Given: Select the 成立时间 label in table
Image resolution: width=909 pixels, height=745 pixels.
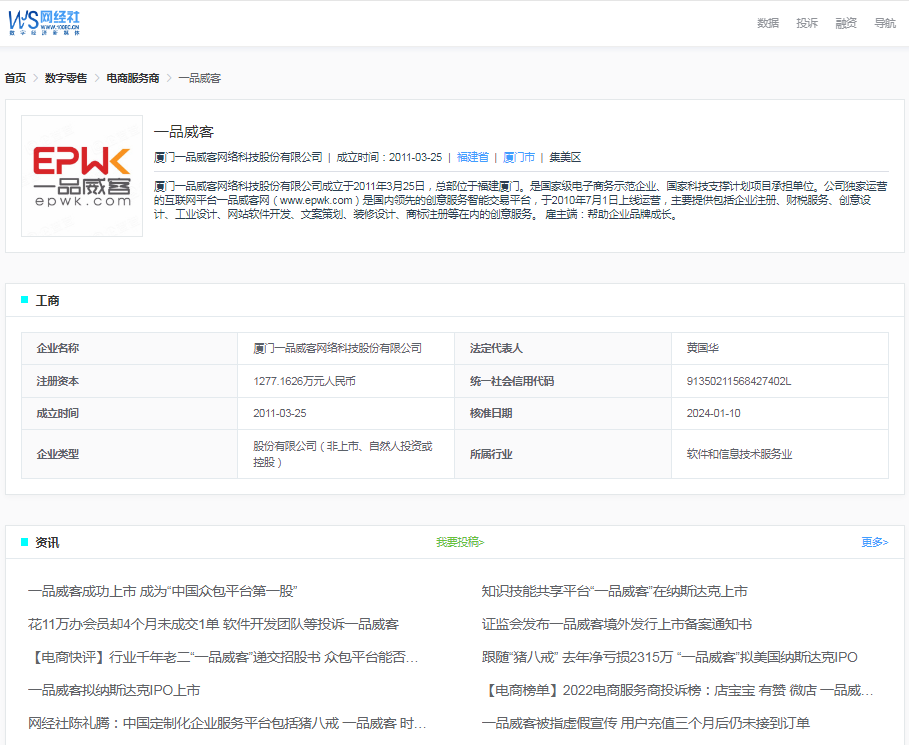Looking at the screenshot, I should 129,413.
